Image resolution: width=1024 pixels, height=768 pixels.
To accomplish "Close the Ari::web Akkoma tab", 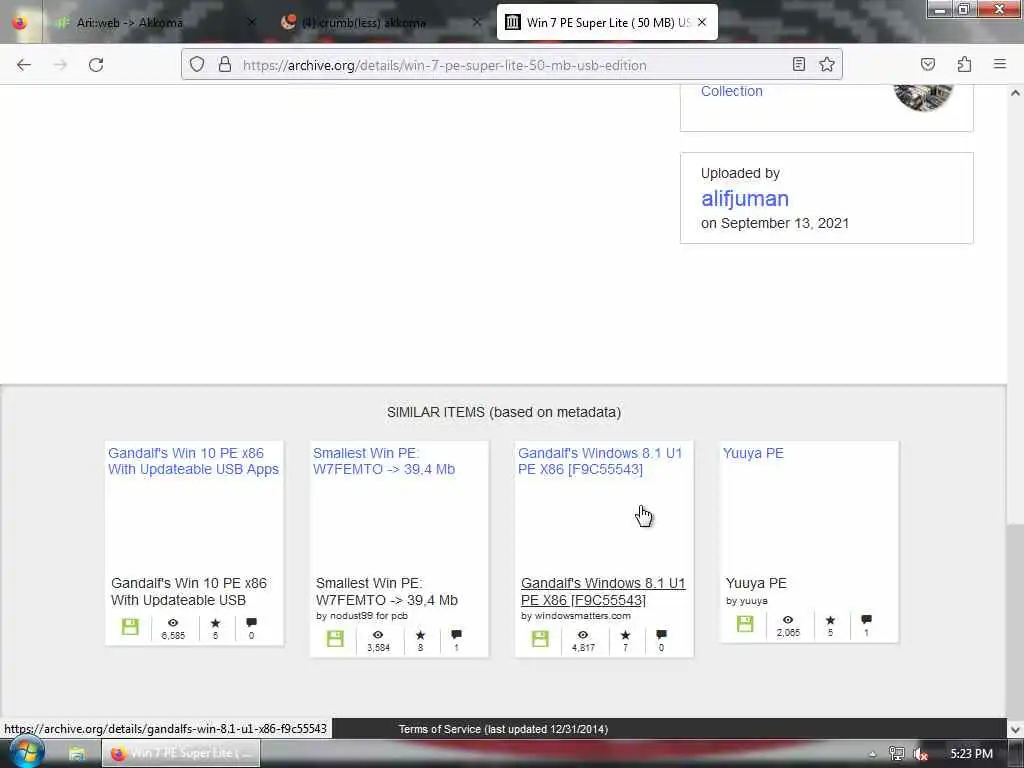I will (x=252, y=22).
